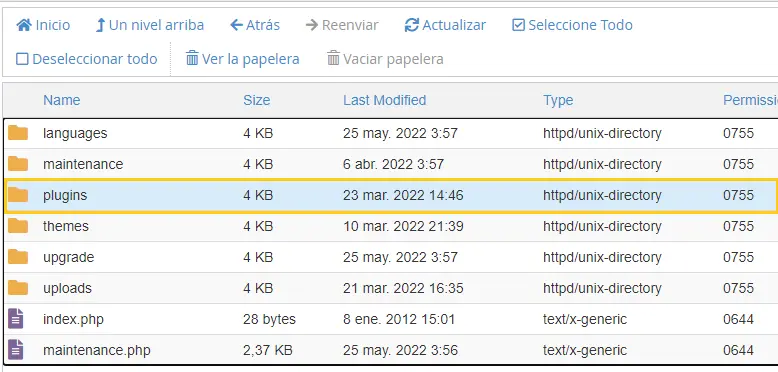Click the Atrás back arrow icon
The image size is (778, 372).
pos(237,25)
